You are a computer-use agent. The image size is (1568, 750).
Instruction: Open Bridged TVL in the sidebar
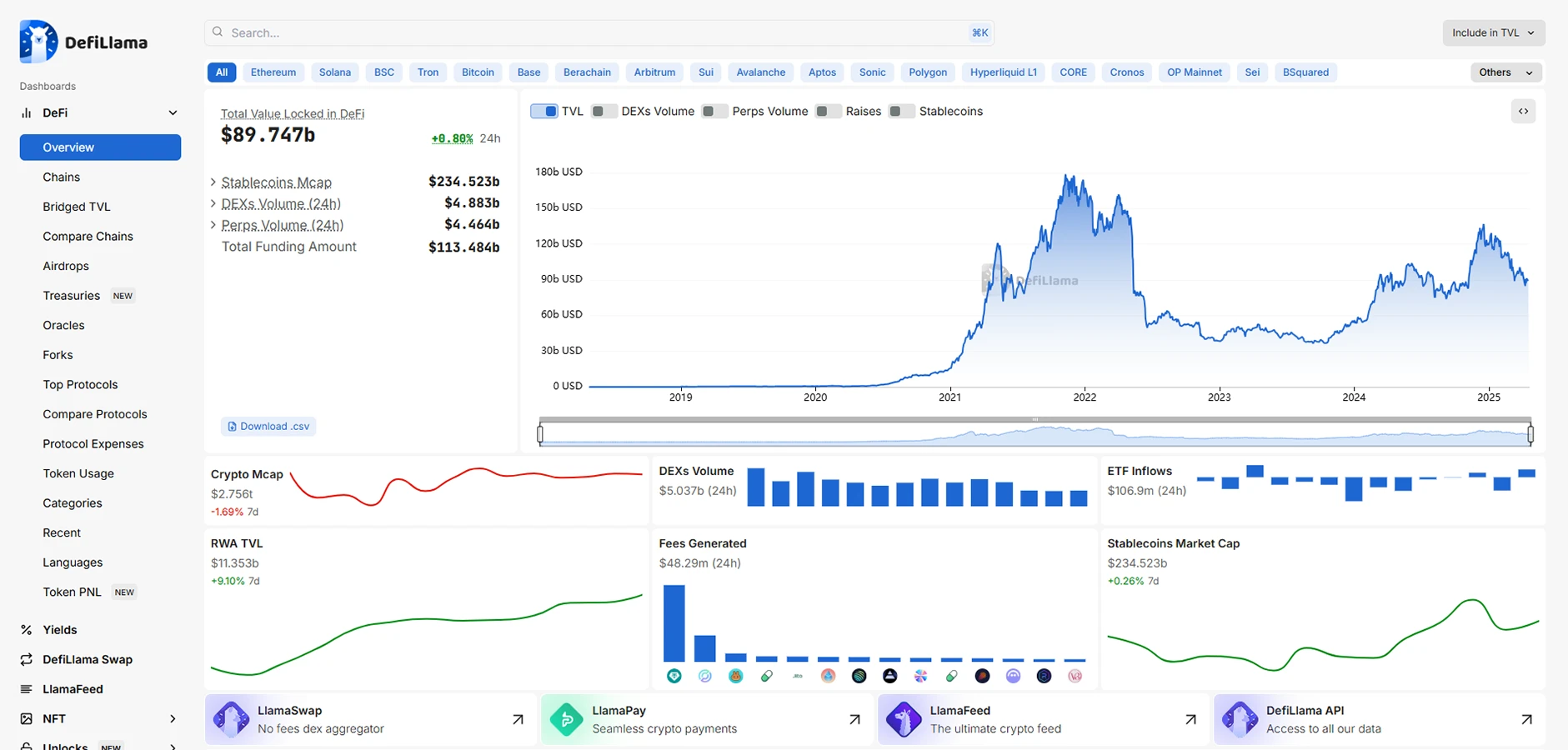(77, 207)
